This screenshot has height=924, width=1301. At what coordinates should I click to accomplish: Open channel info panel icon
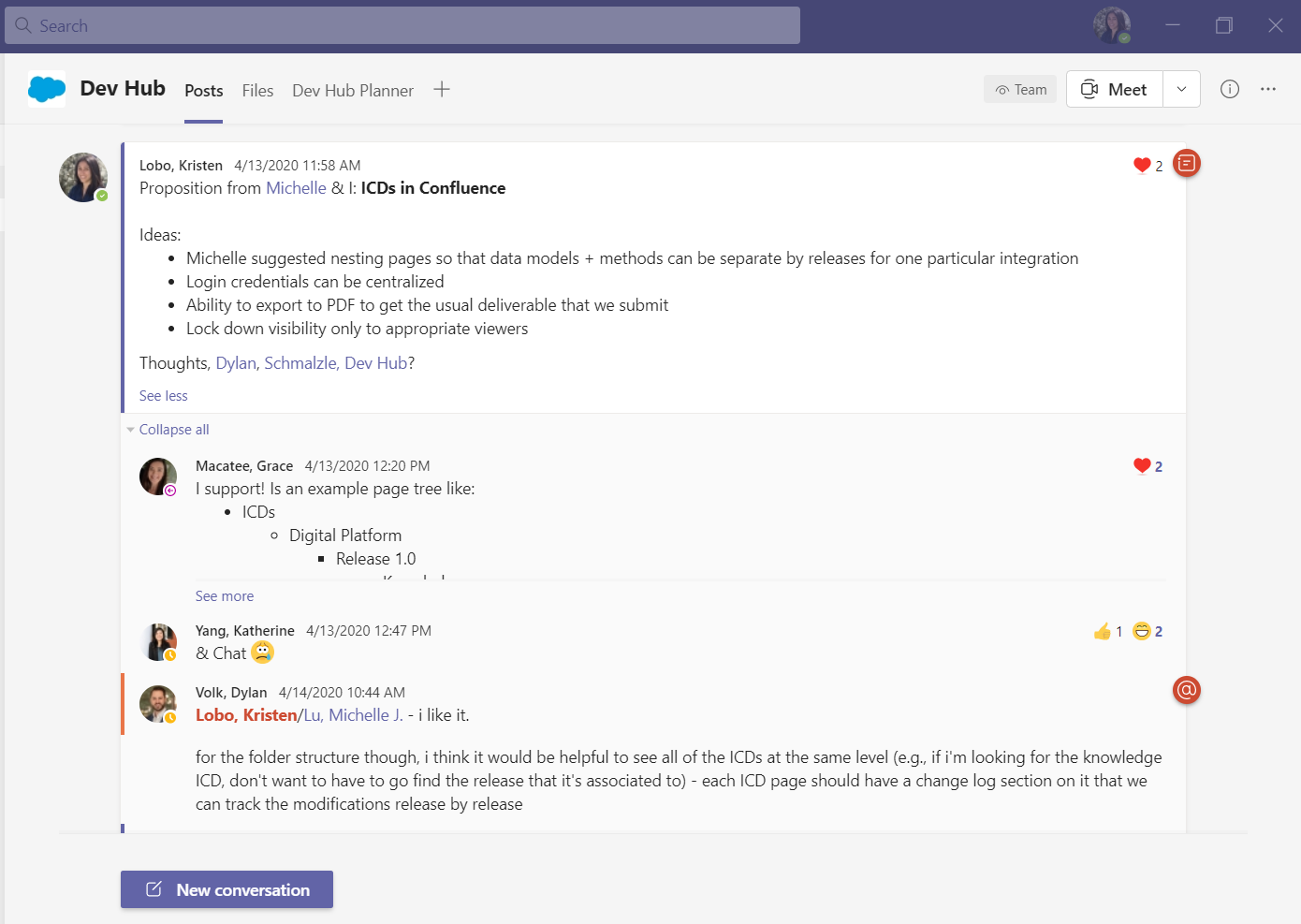tap(1230, 89)
